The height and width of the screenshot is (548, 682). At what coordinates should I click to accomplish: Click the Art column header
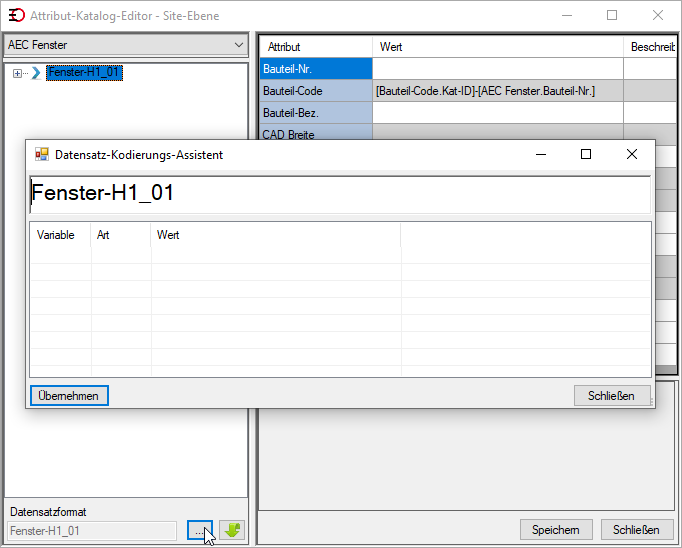point(120,235)
